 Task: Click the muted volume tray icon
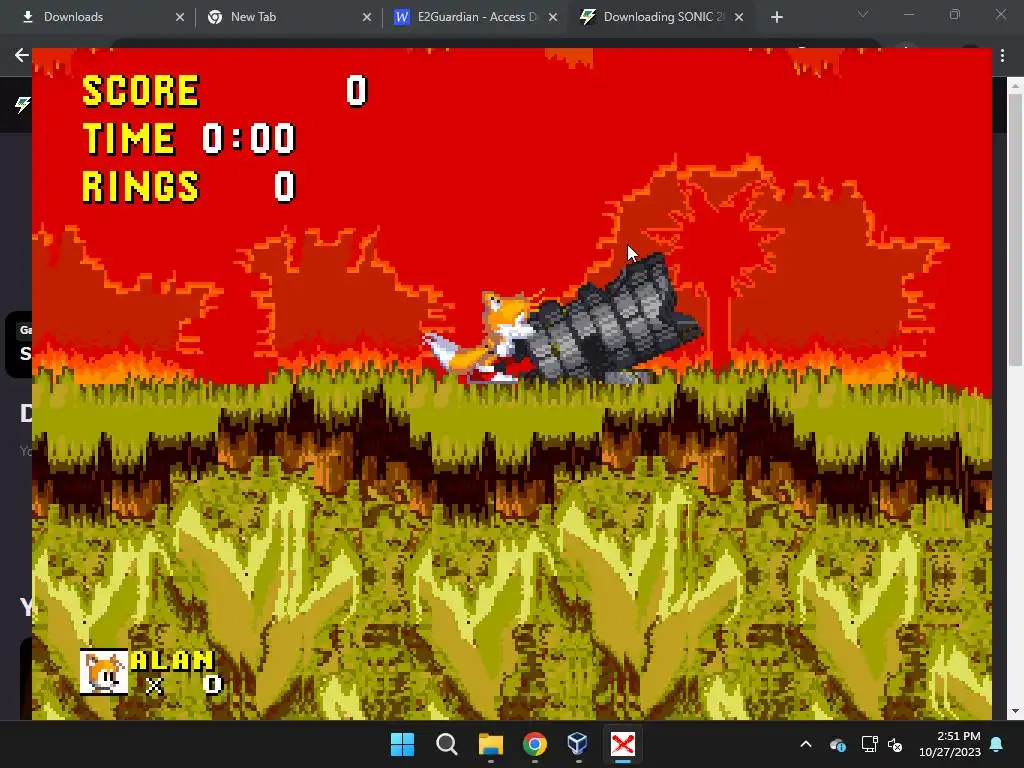click(x=895, y=744)
